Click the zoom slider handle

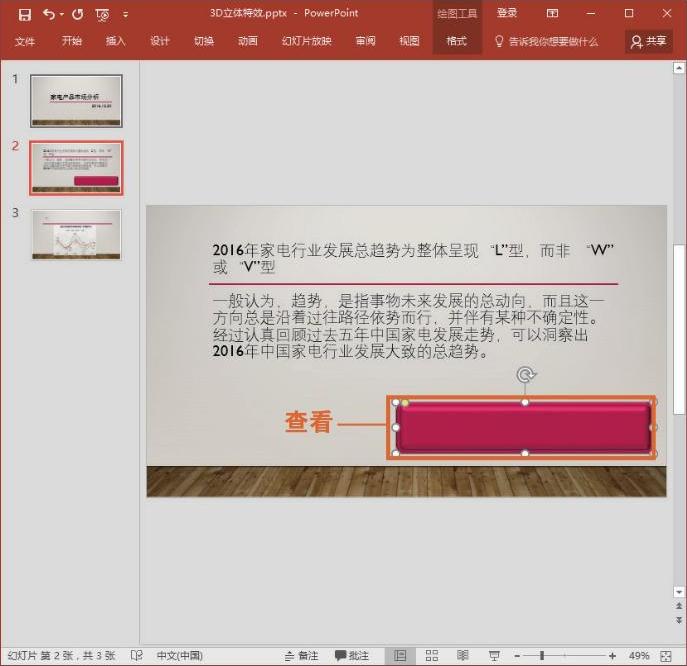[x=542, y=656]
